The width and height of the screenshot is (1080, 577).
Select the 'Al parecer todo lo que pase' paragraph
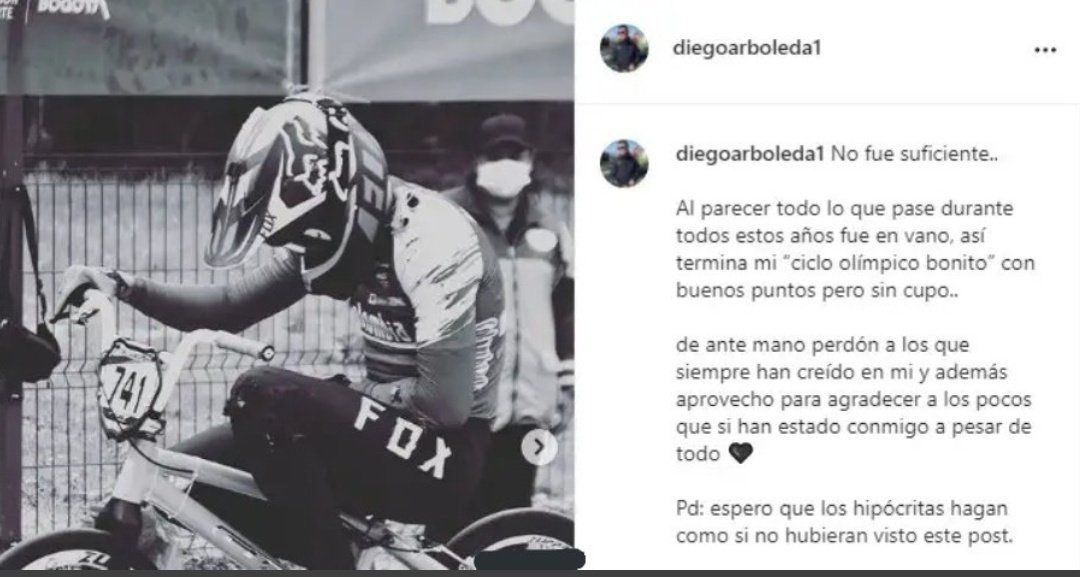click(x=855, y=249)
